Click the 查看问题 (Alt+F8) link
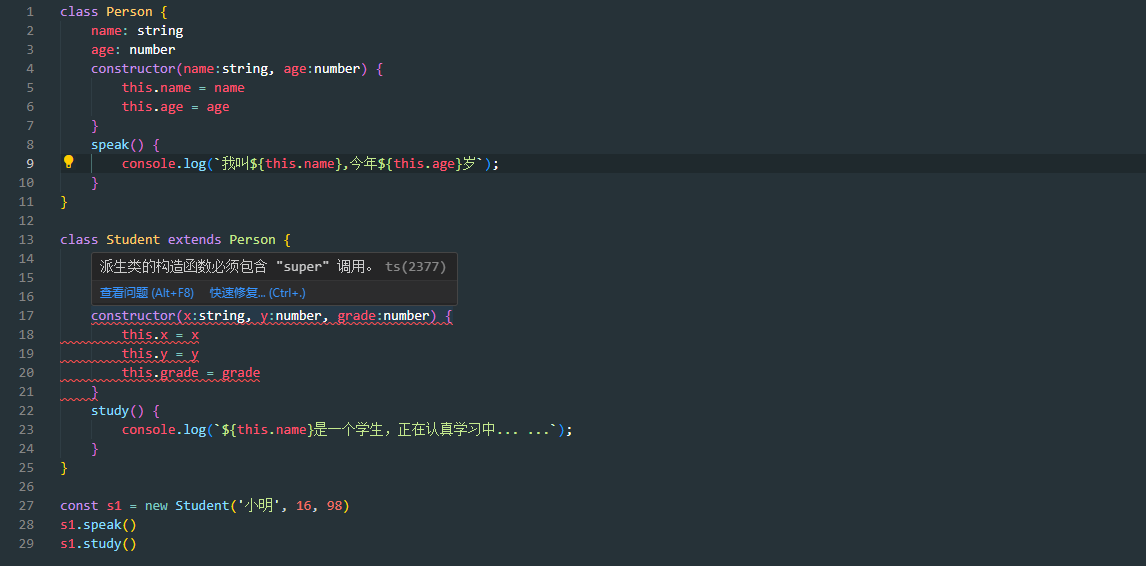The height and width of the screenshot is (566, 1146). (x=146, y=293)
